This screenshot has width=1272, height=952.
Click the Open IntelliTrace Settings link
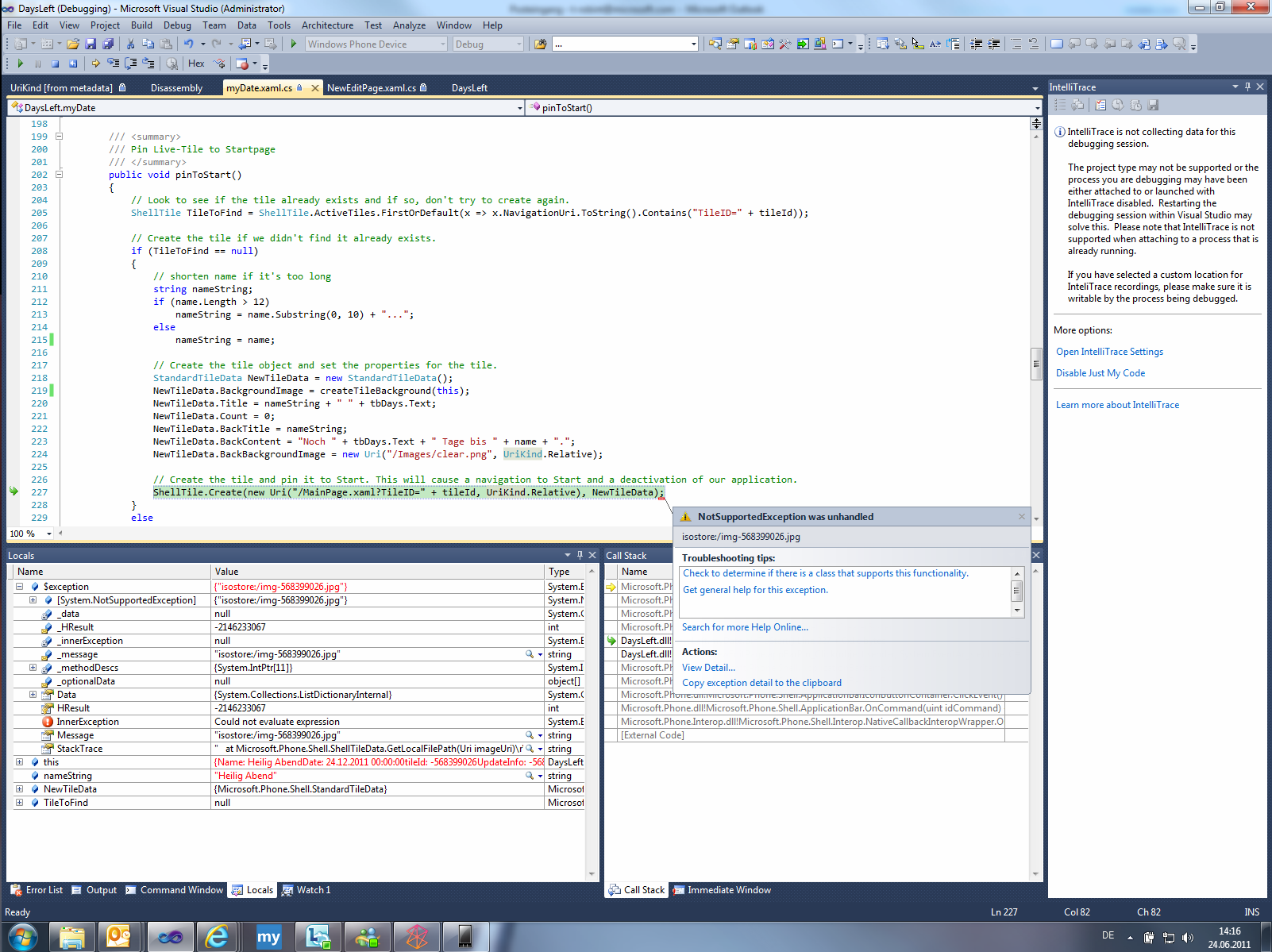click(x=1109, y=352)
